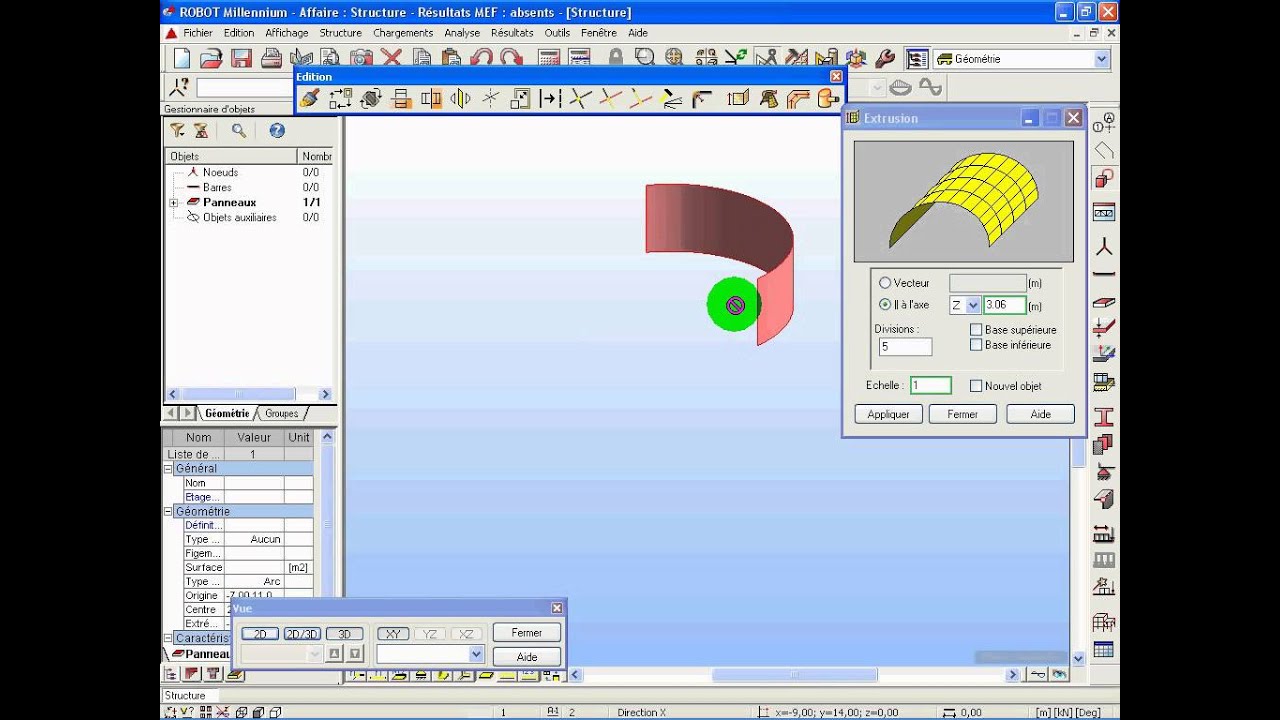Click the node icon in the right sidebar
Image resolution: width=1280 pixels, height=720 pixels.
pos(1104,246)
